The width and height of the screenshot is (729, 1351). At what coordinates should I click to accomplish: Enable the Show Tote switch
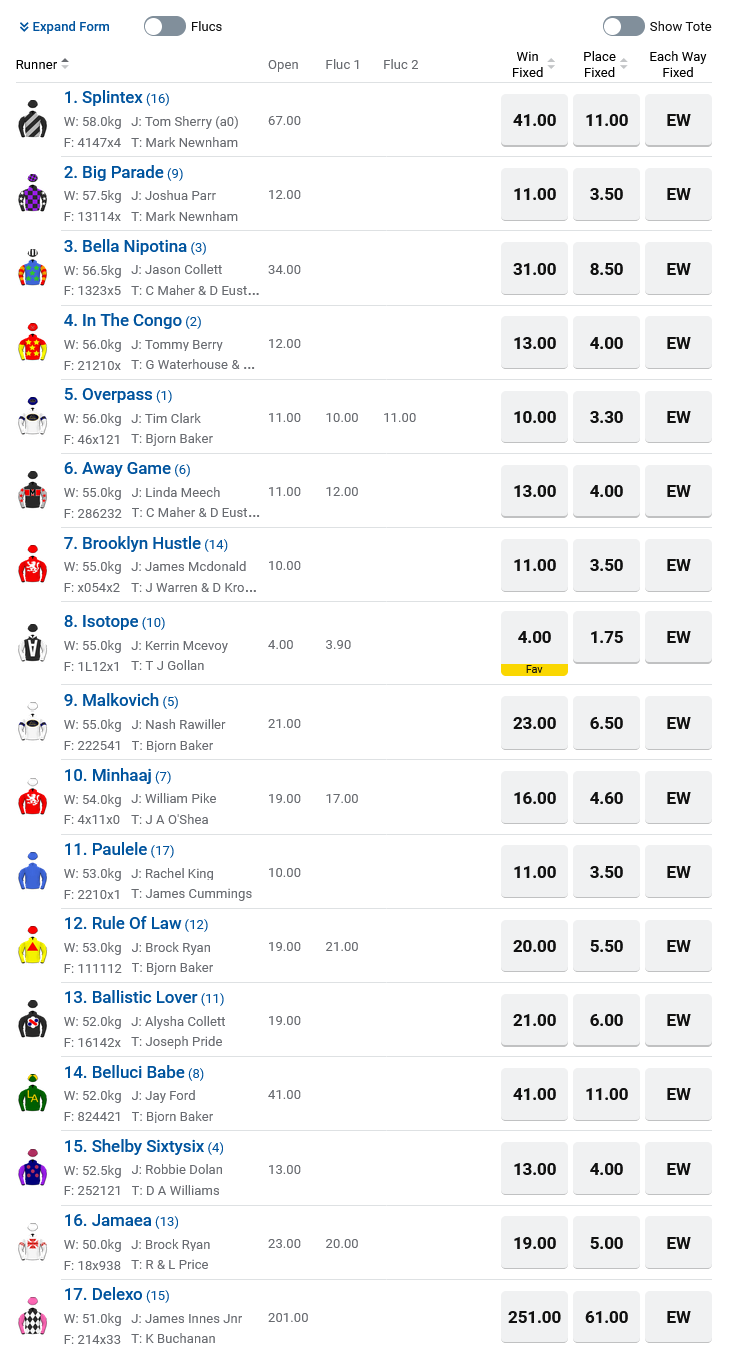(x=624, y=26)
